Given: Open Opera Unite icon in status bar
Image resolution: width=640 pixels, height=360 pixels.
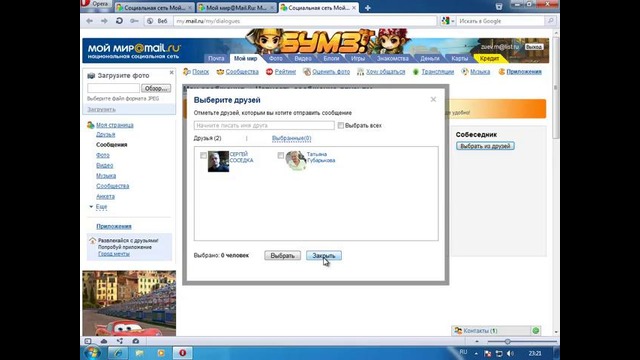Looking at the screenshot, I should [x=120, y=341].
